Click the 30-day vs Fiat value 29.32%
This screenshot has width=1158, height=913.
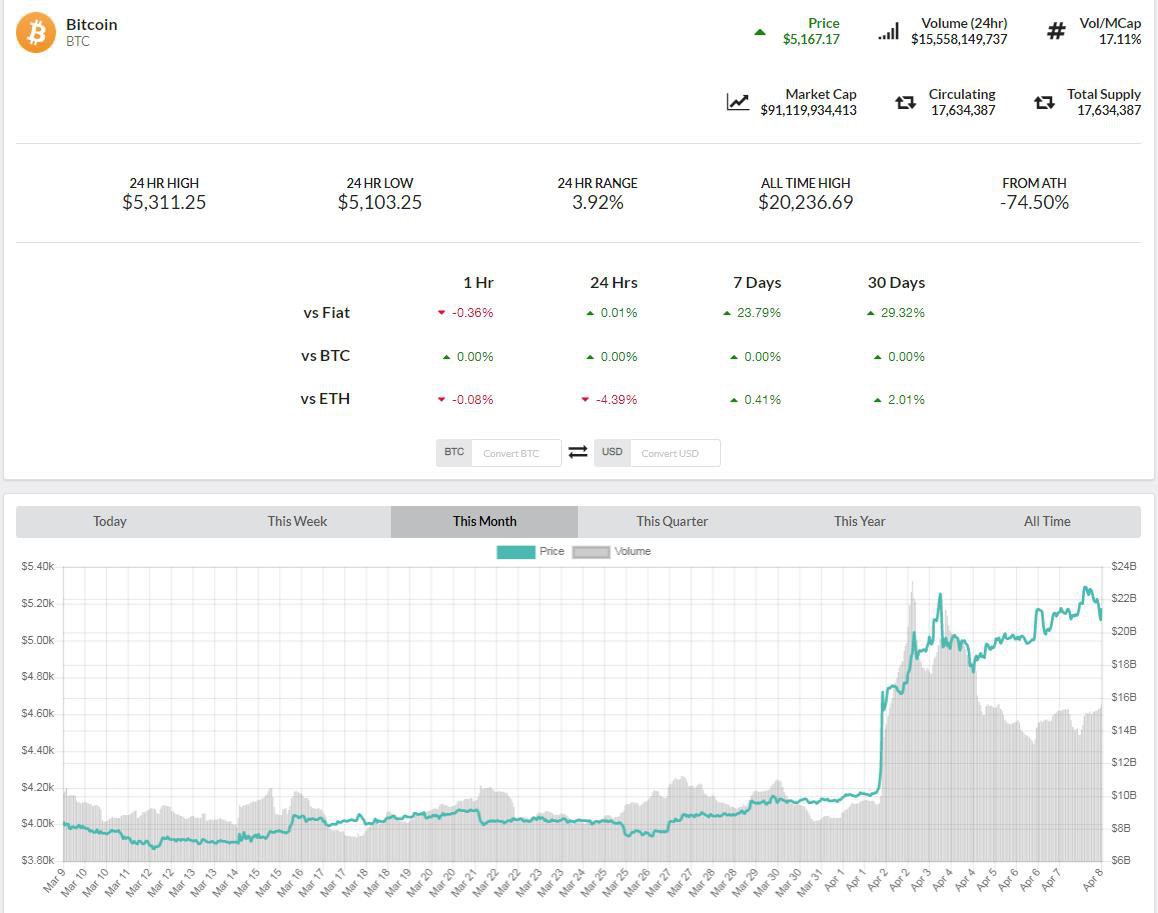(x=902, y=312)
